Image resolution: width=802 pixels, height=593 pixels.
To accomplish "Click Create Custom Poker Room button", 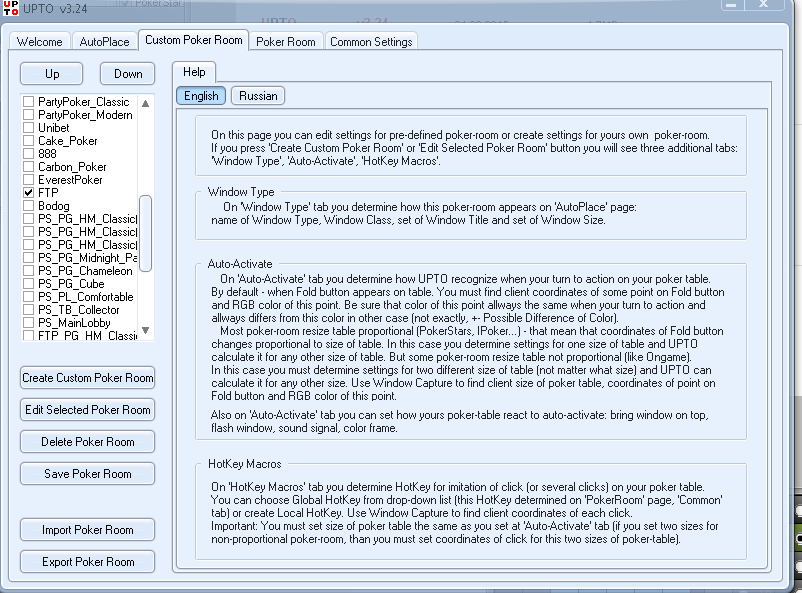I will [87, 378].
